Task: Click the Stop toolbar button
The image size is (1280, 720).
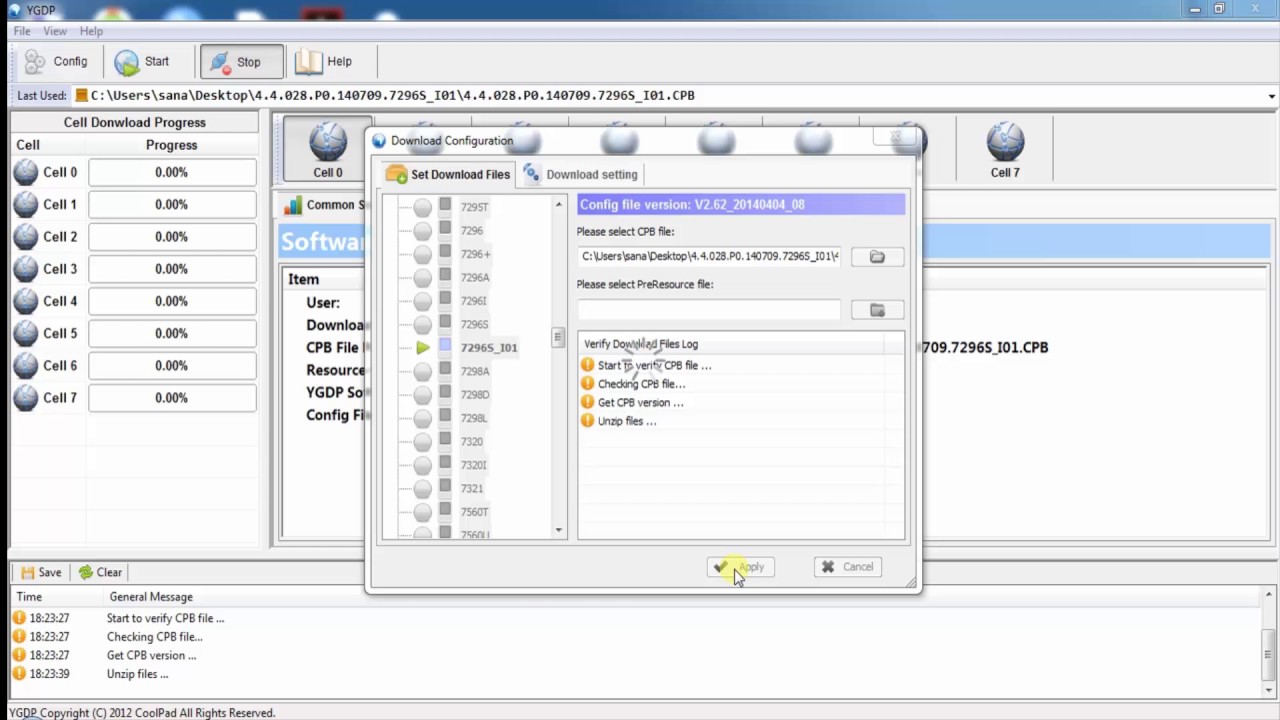Action: [x=241, y=61]
